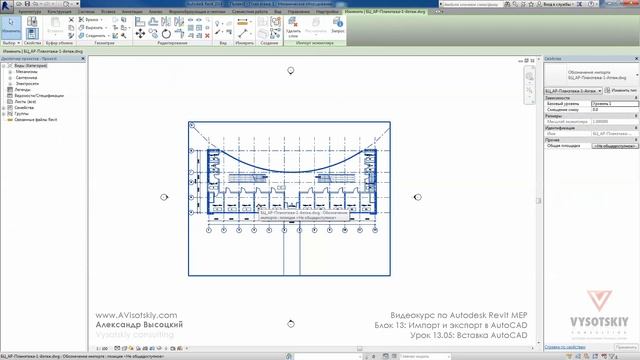Click the Общая площадка value button
Viewport: 640px width, 360px height.
(x=615, y=146)
